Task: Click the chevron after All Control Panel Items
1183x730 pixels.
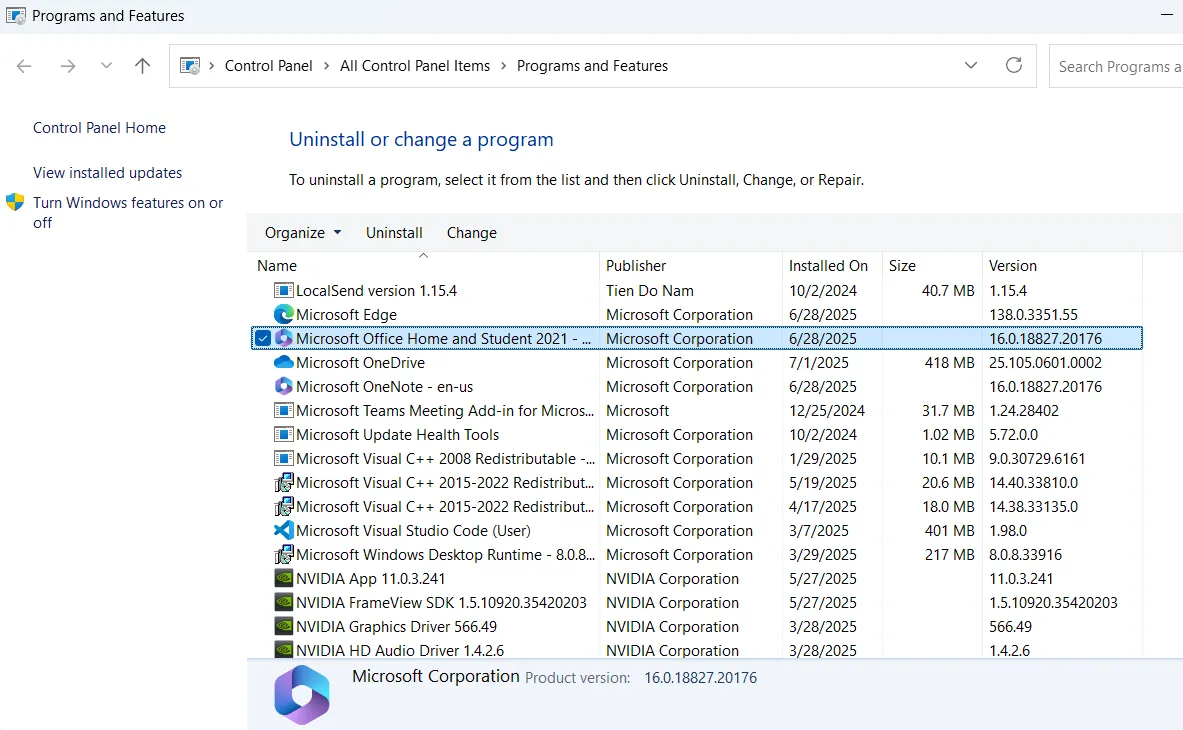Action: click(x=503, y=65)
